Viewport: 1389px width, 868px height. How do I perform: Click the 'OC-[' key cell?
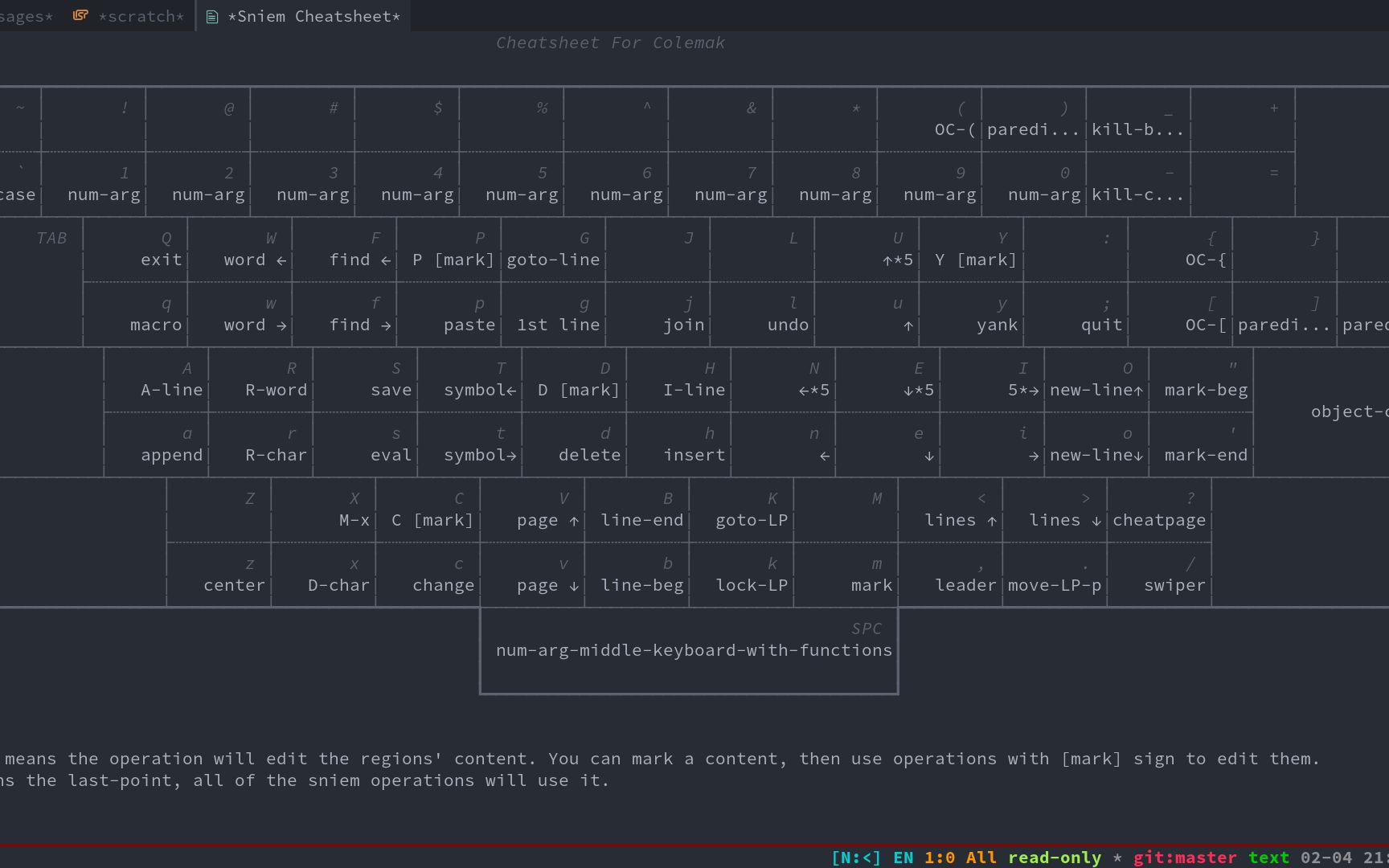tap(1181, 314)
